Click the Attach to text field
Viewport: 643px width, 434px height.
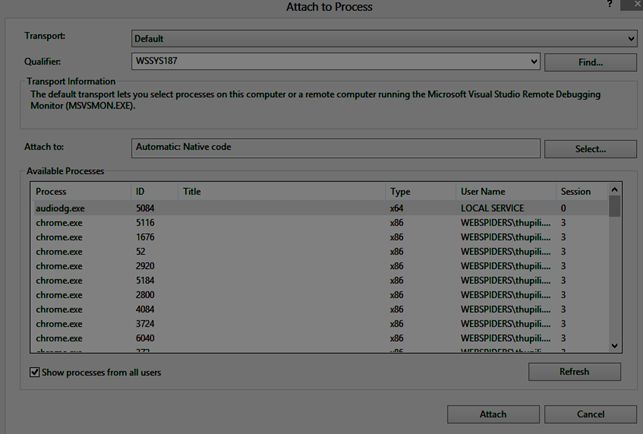pyautogui.click(x=336, y=148)
